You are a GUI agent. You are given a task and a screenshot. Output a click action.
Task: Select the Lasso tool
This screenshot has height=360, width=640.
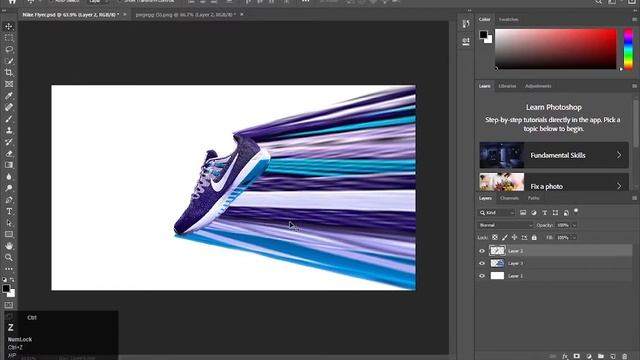point(9,49)
